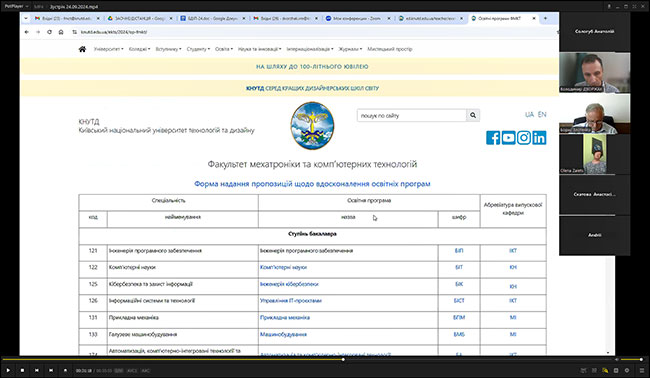Screen dimensions: 650x378
Task: Select the Olena Zaiets video tile
Action: point(594,153)
